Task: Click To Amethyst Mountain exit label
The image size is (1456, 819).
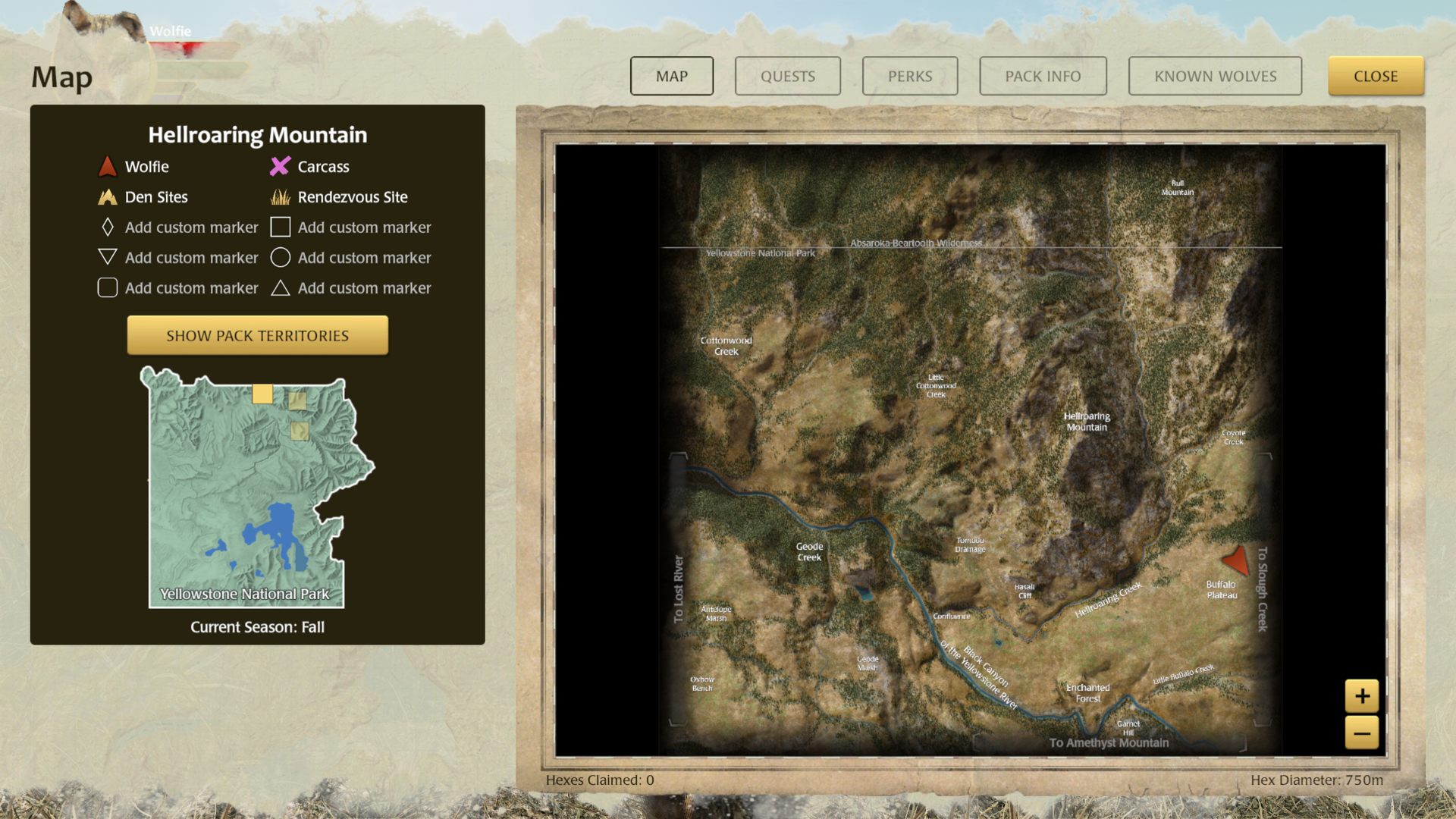Action: (x=1109, y=742)
